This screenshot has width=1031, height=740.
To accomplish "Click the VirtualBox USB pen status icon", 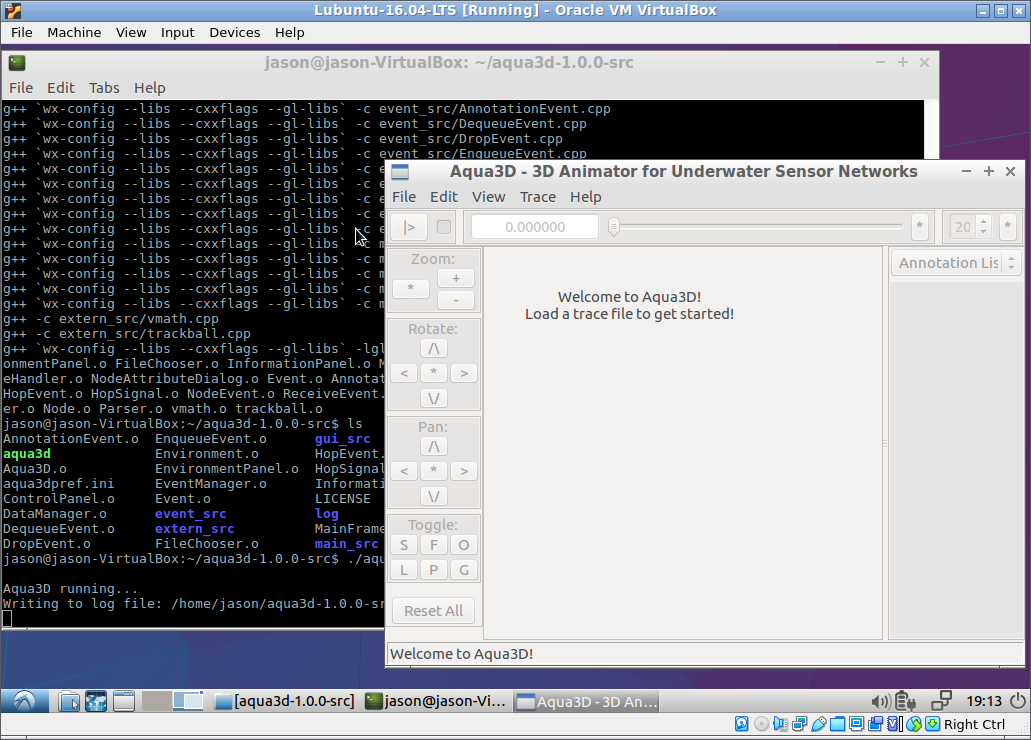I will pyautogui.click(x=819, y=724).
